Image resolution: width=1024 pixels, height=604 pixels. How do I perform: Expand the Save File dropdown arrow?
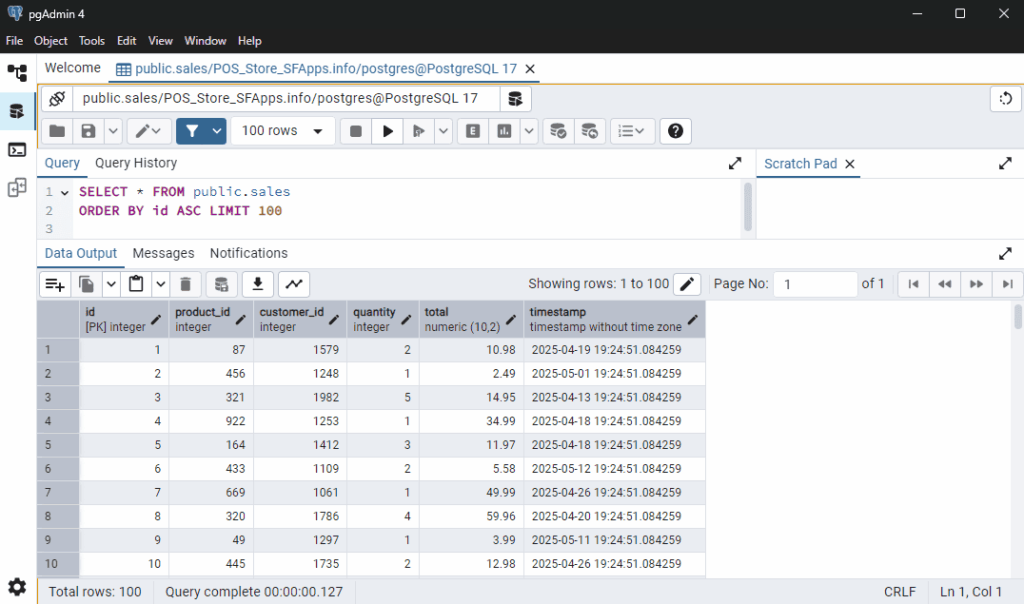coord(113,131)
